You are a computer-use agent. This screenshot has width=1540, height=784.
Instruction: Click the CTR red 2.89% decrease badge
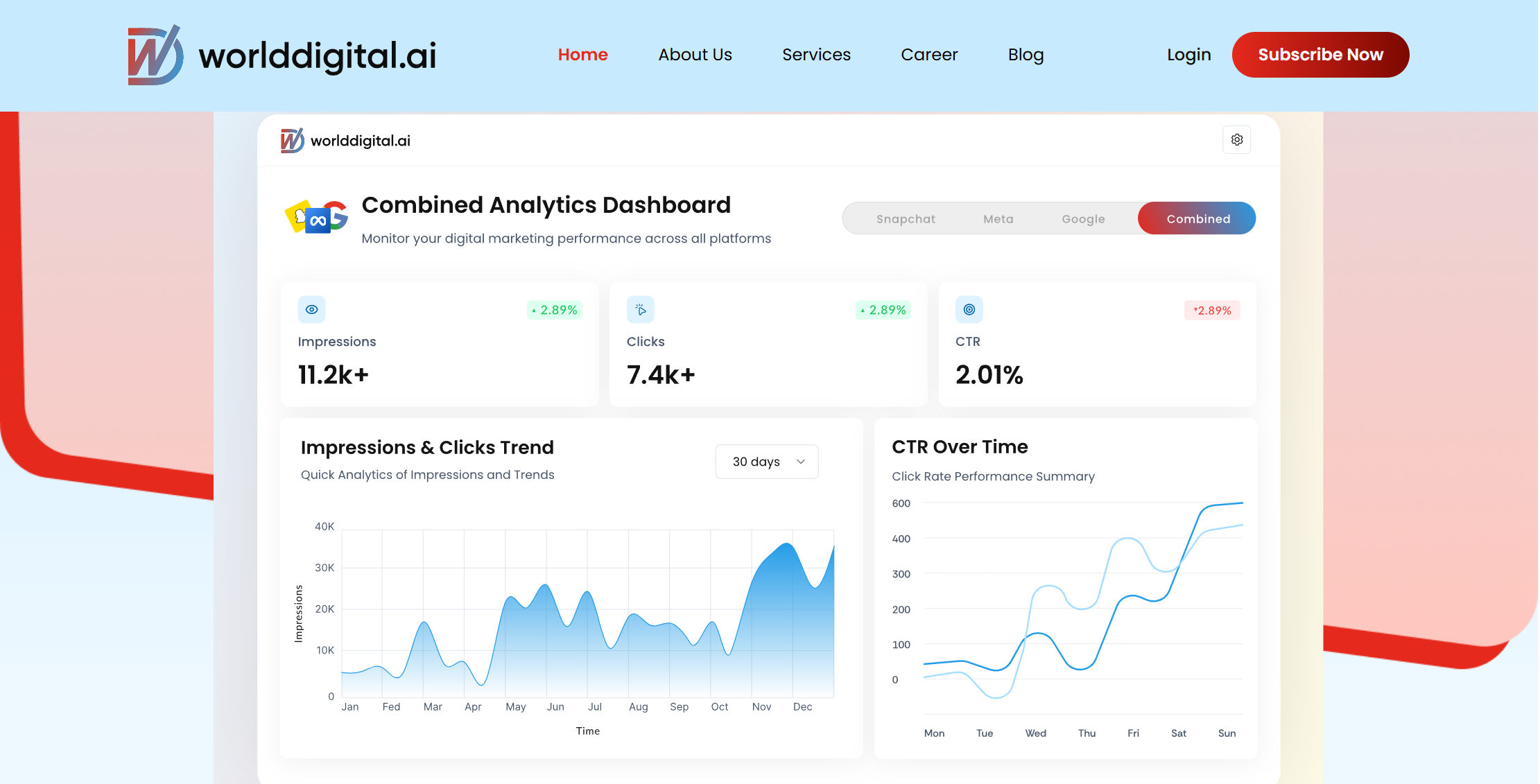click(1212, 311)
